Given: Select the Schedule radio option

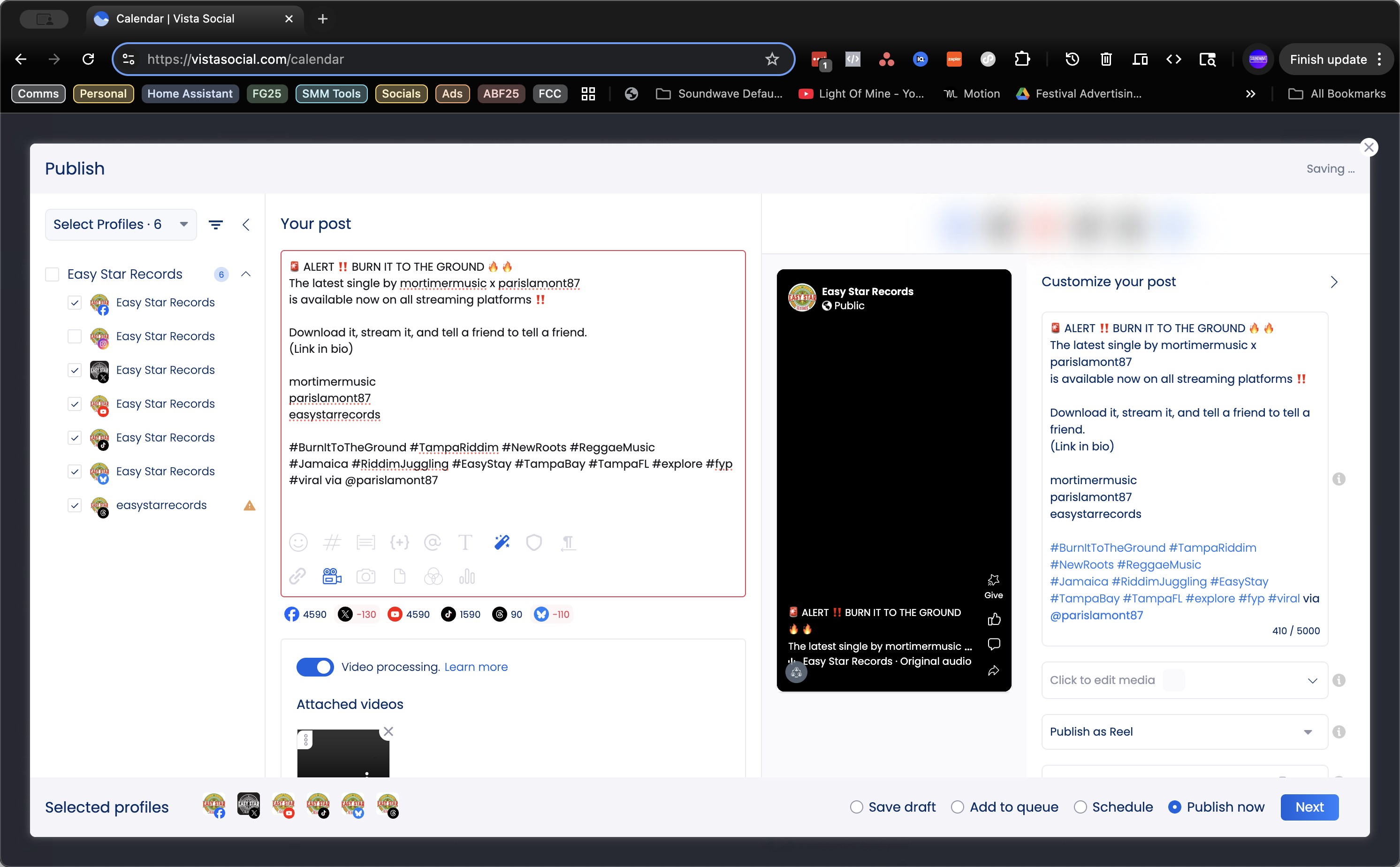Looking at the screenshot, I should tap(1080, 807).
